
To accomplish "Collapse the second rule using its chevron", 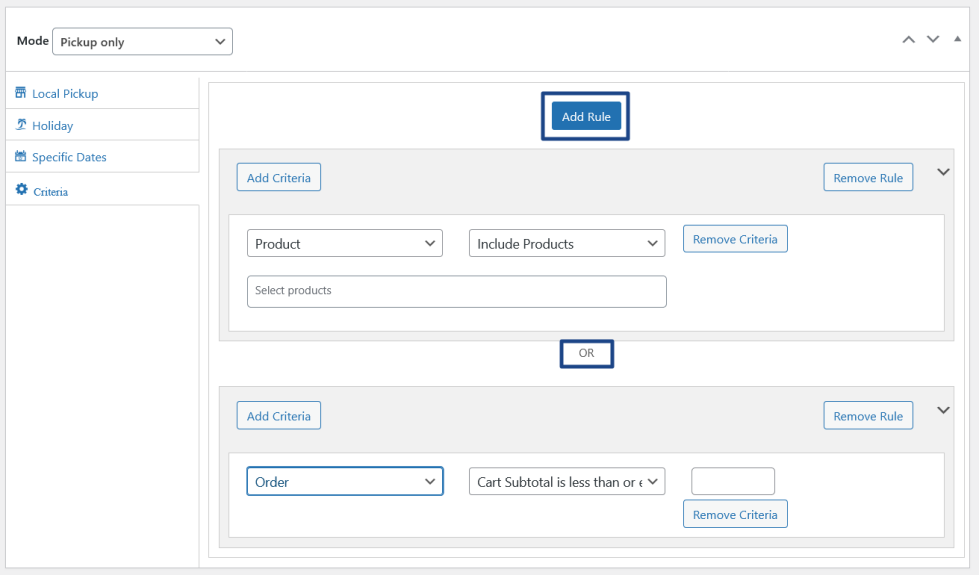I will tap(943, 410).
